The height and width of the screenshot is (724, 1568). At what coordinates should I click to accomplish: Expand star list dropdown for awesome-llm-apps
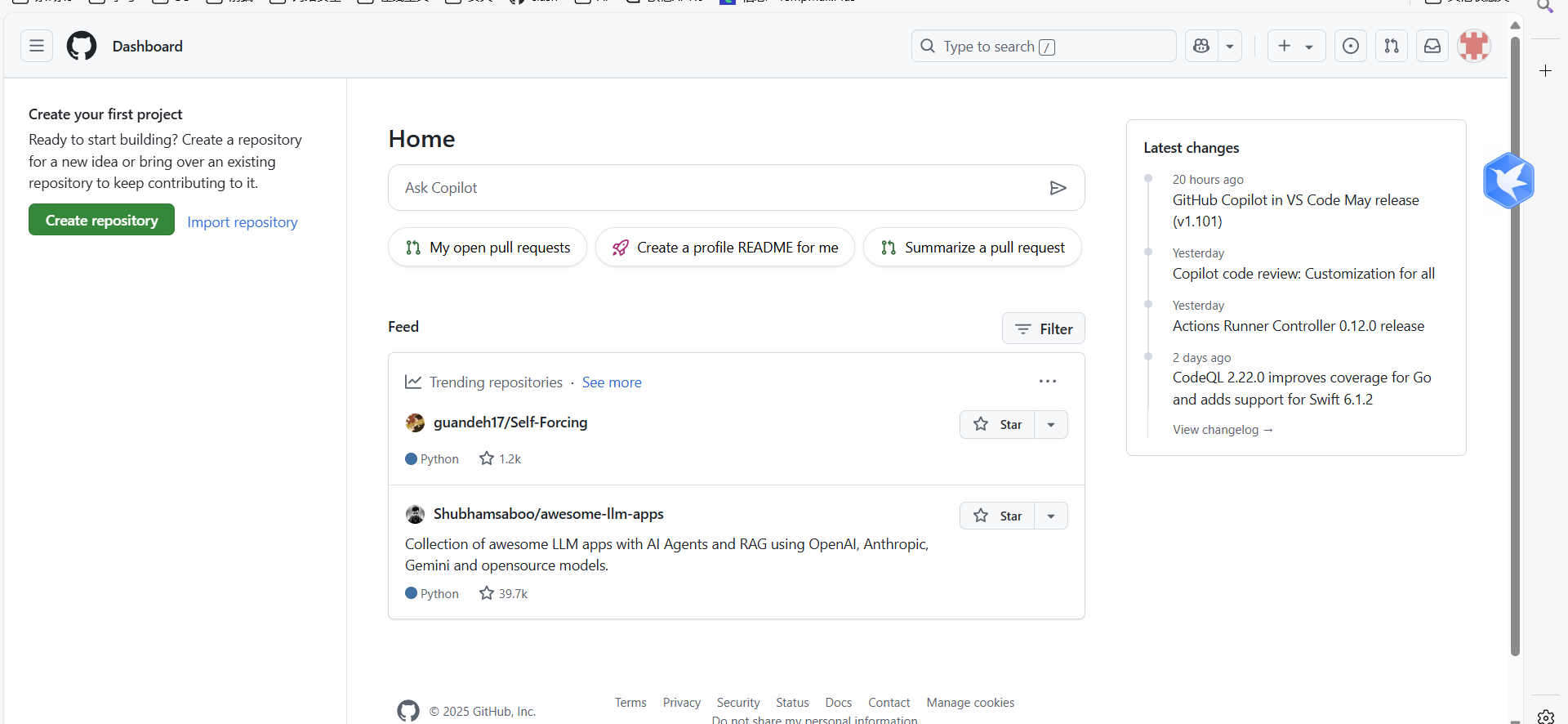1051,516
